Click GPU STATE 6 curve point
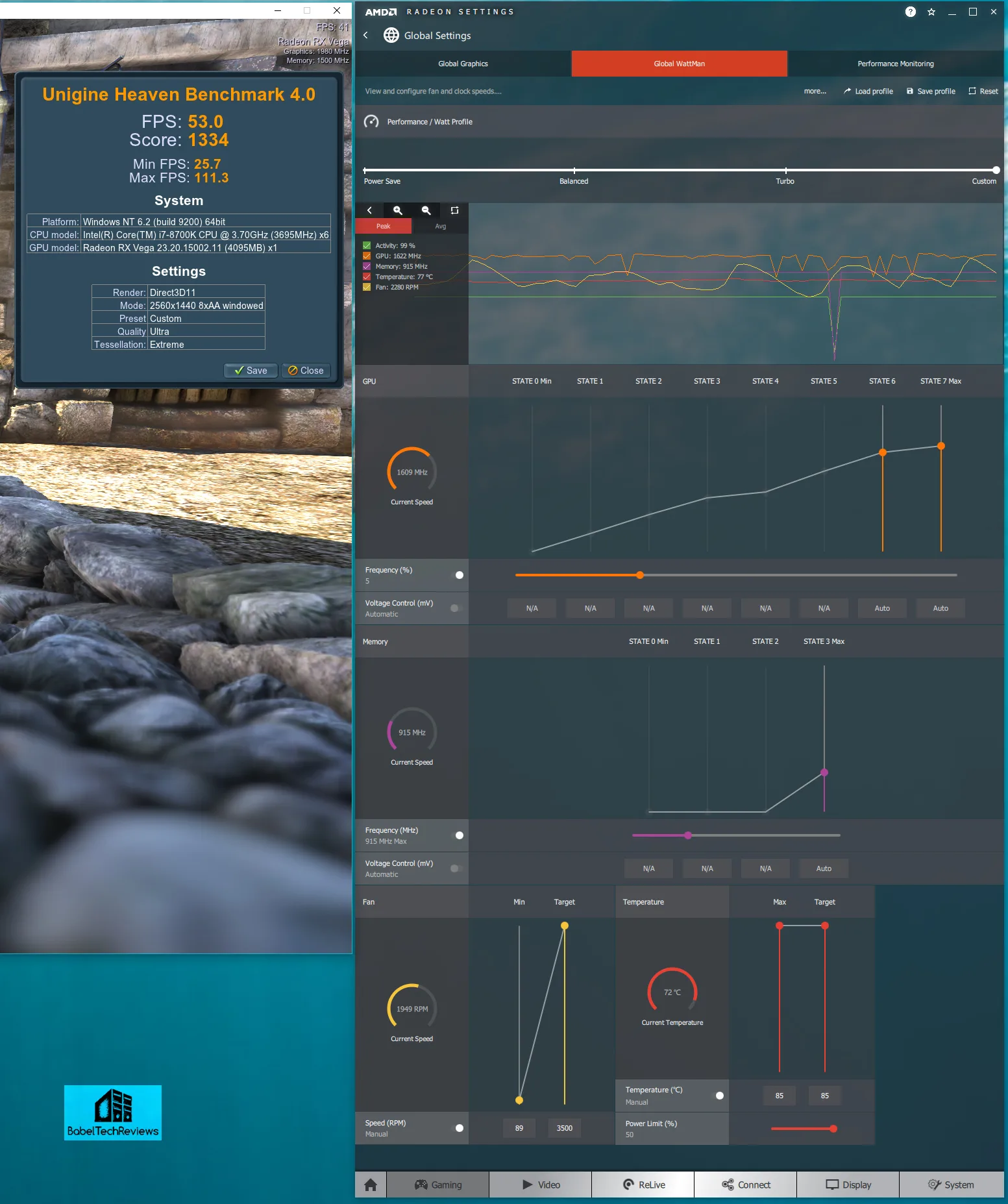Screen dimensions: 1008x1204 (x=883, y=452)
